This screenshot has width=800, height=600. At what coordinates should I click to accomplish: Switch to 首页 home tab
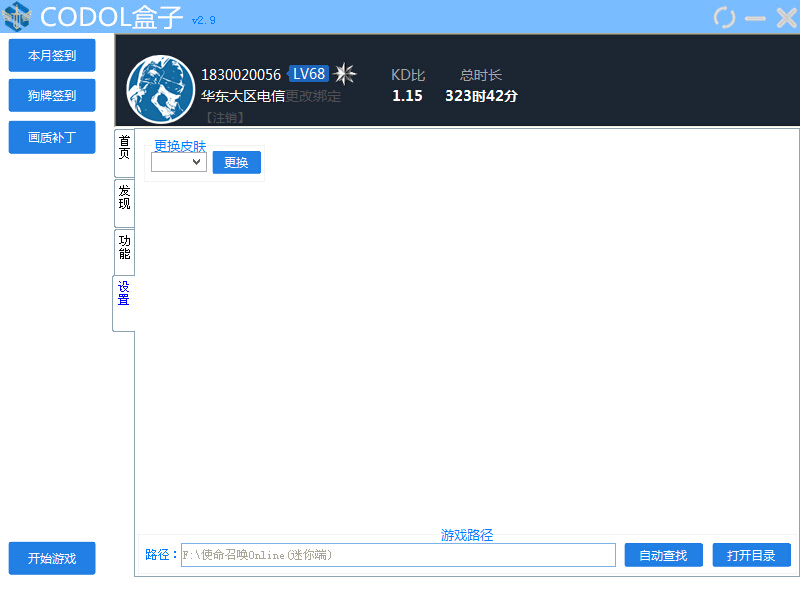point(124,153)
